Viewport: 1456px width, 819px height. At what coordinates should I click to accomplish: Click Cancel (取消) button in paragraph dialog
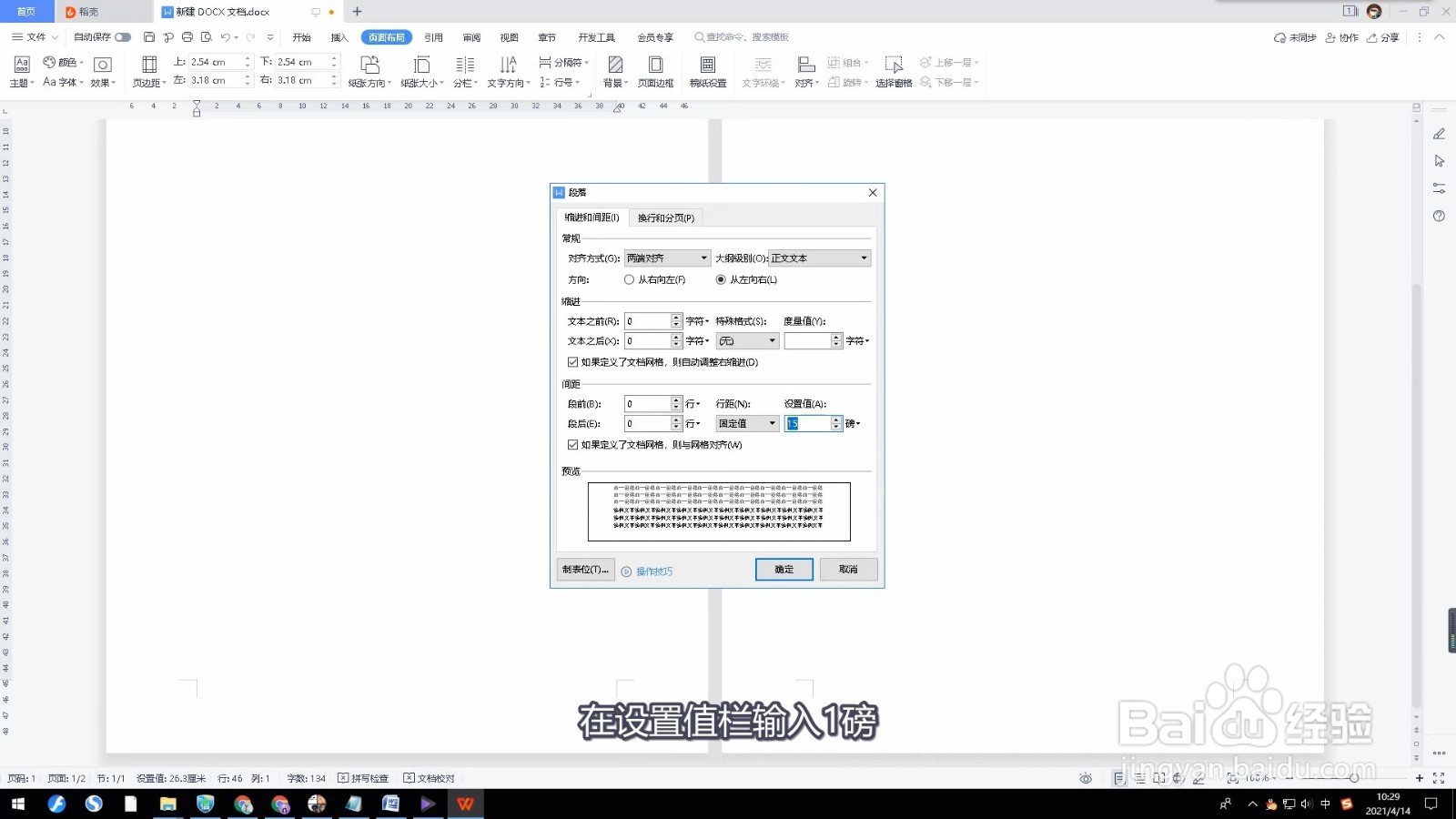[849, 570]
